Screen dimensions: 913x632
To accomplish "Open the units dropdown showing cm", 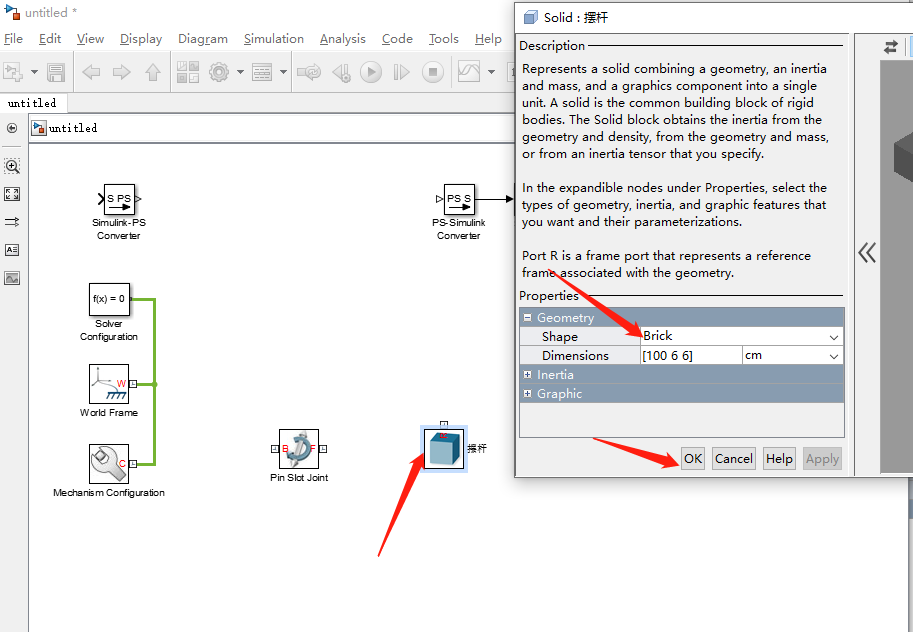I will (834, 355).
